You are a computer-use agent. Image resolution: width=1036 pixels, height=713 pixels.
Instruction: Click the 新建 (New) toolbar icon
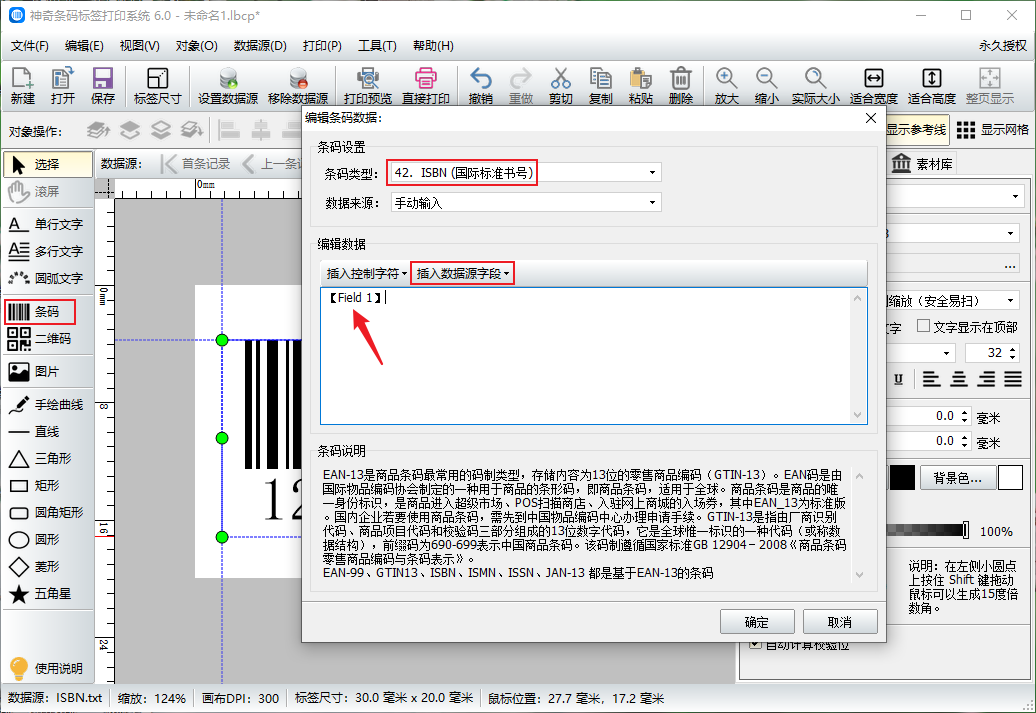click(22, 86)
